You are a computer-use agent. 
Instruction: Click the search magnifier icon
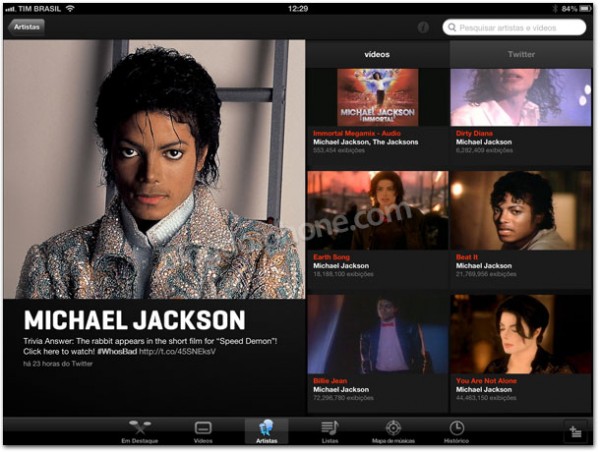(x=452, y=28)
